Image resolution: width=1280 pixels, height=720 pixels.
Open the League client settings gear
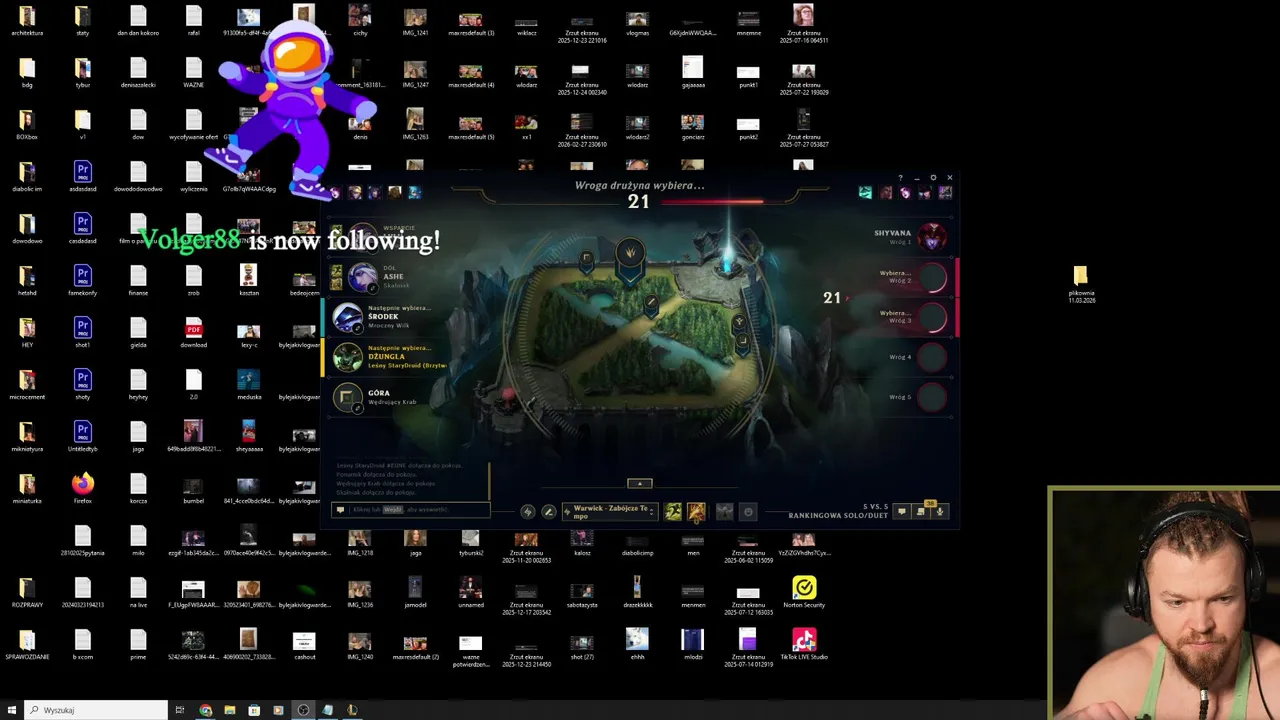pyautogui.click(x=933, y=178)
